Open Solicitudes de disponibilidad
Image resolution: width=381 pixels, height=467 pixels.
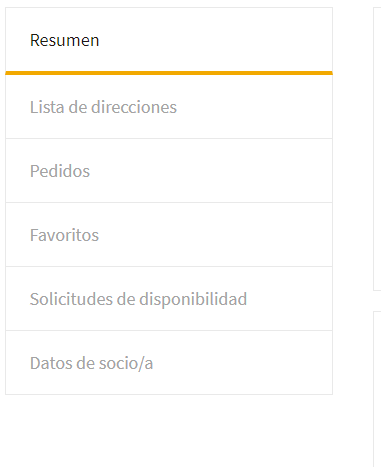click(169, 299)
